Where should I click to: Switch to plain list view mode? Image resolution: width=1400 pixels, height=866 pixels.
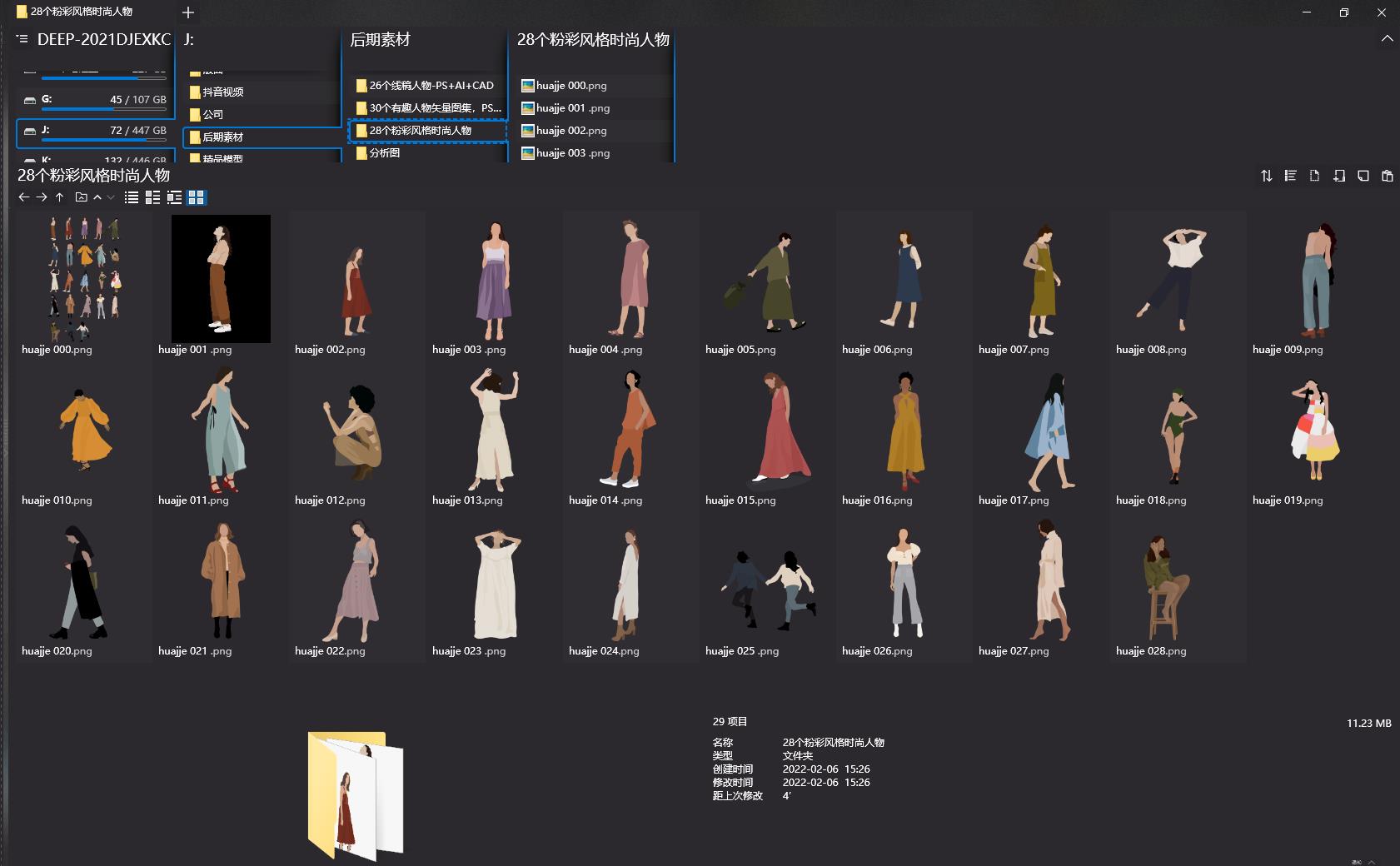click(131, 197)
